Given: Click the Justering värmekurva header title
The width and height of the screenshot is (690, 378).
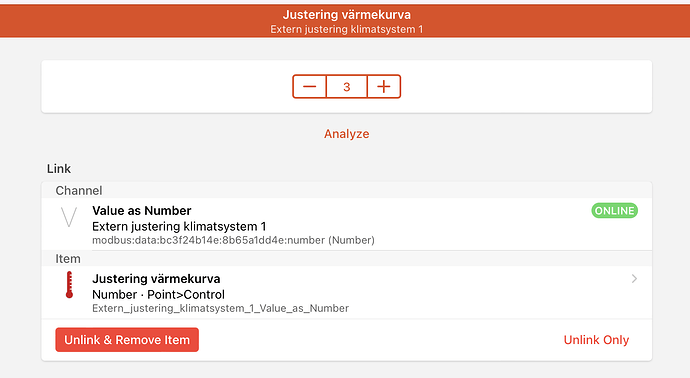Looking at the screenshot, I should coord(347,15).
